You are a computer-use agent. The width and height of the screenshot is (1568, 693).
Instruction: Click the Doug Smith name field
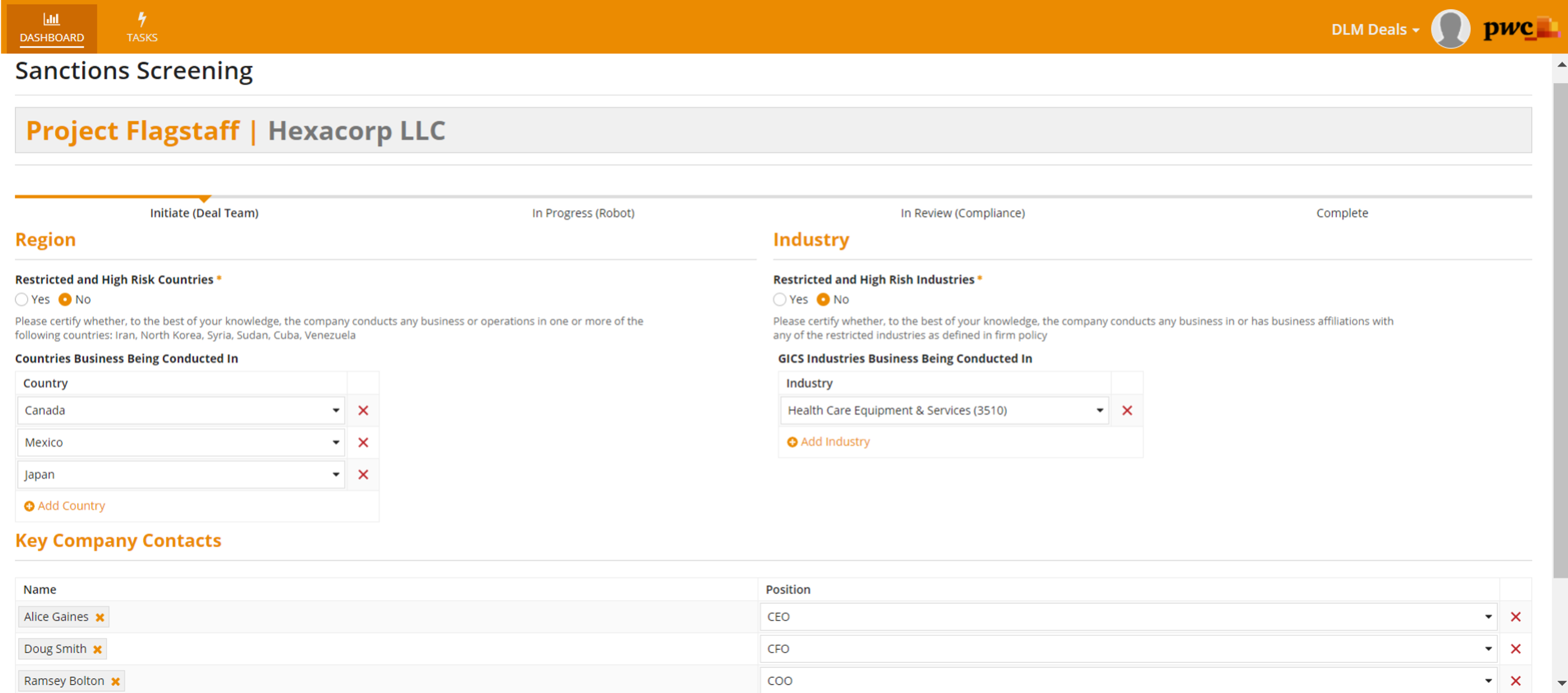pos(387,649)
